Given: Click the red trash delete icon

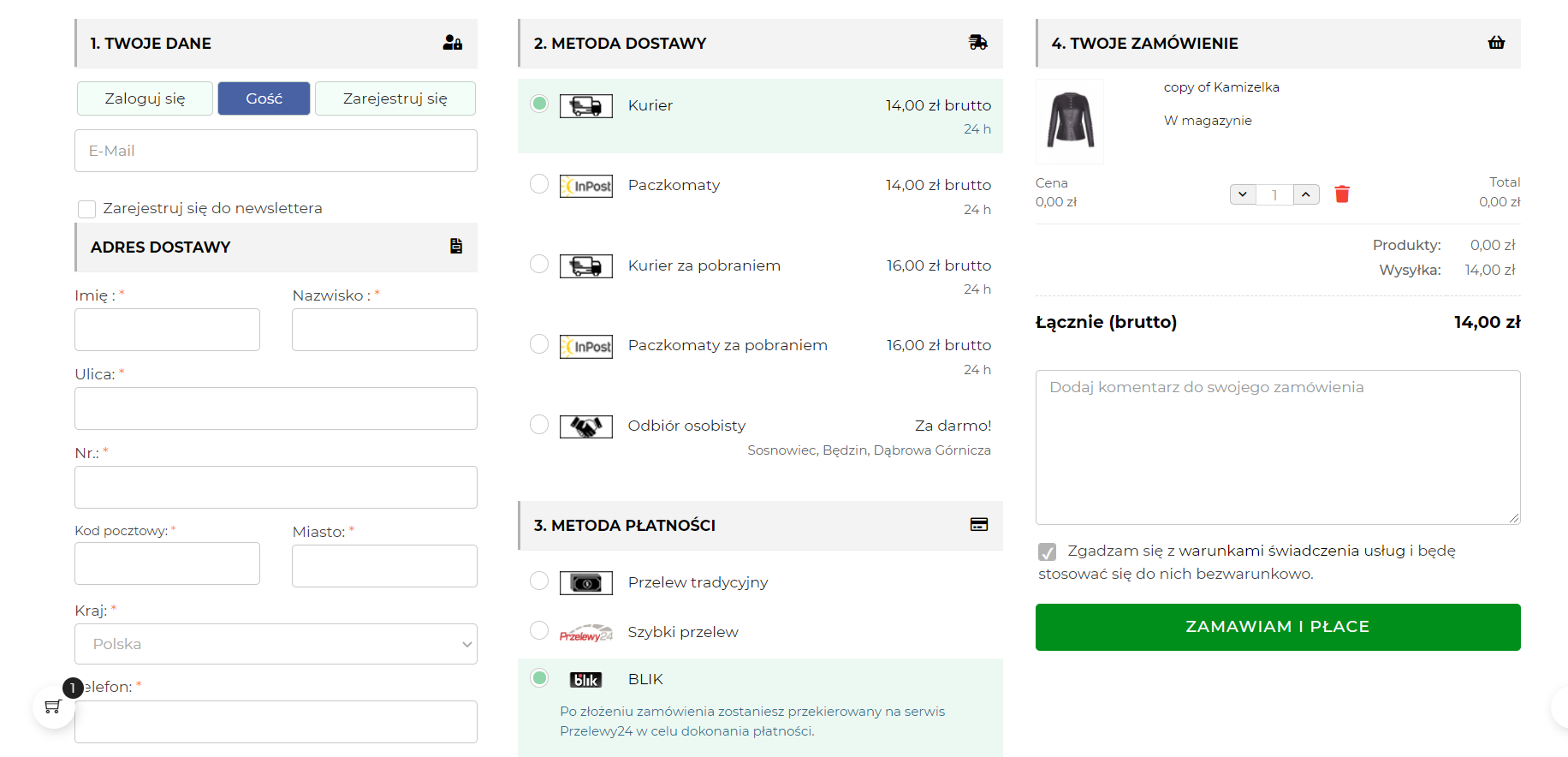Looking at the screenshot, I should tap(1342, 194).
